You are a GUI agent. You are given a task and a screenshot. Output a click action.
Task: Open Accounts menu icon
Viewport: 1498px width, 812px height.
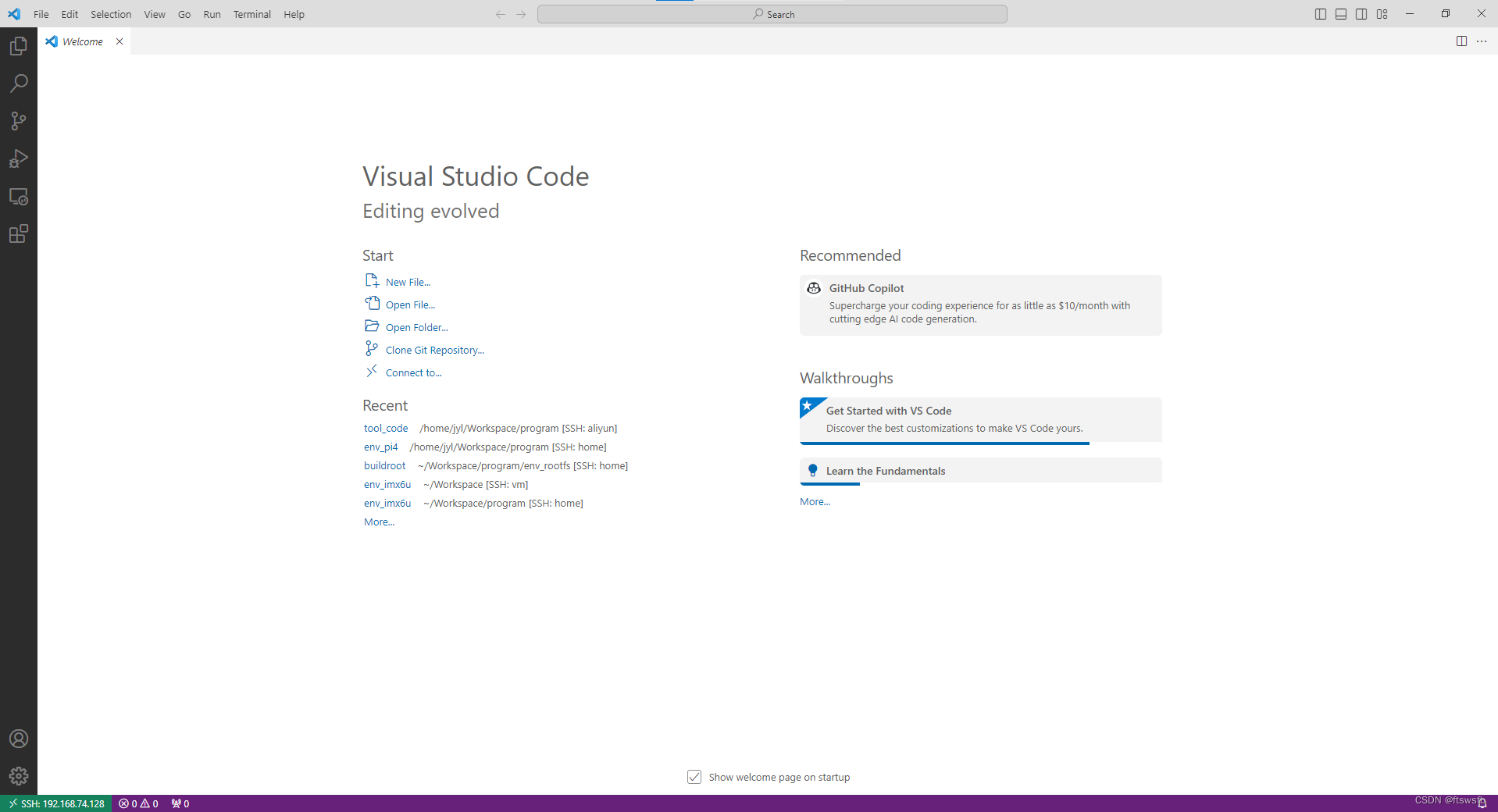[19, 739]
